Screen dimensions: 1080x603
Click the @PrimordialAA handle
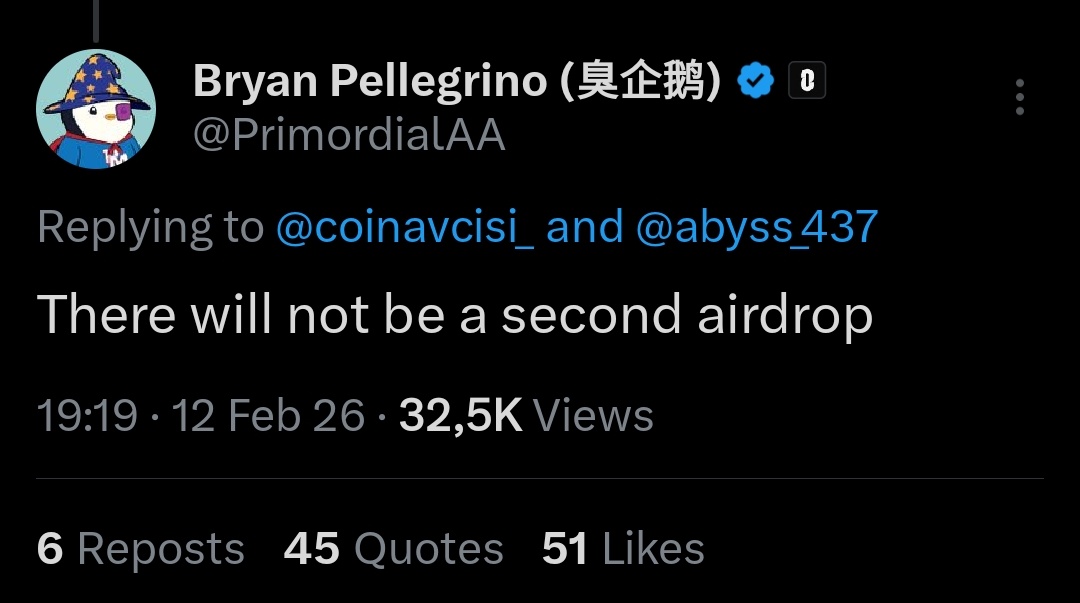tap(348, 135)
